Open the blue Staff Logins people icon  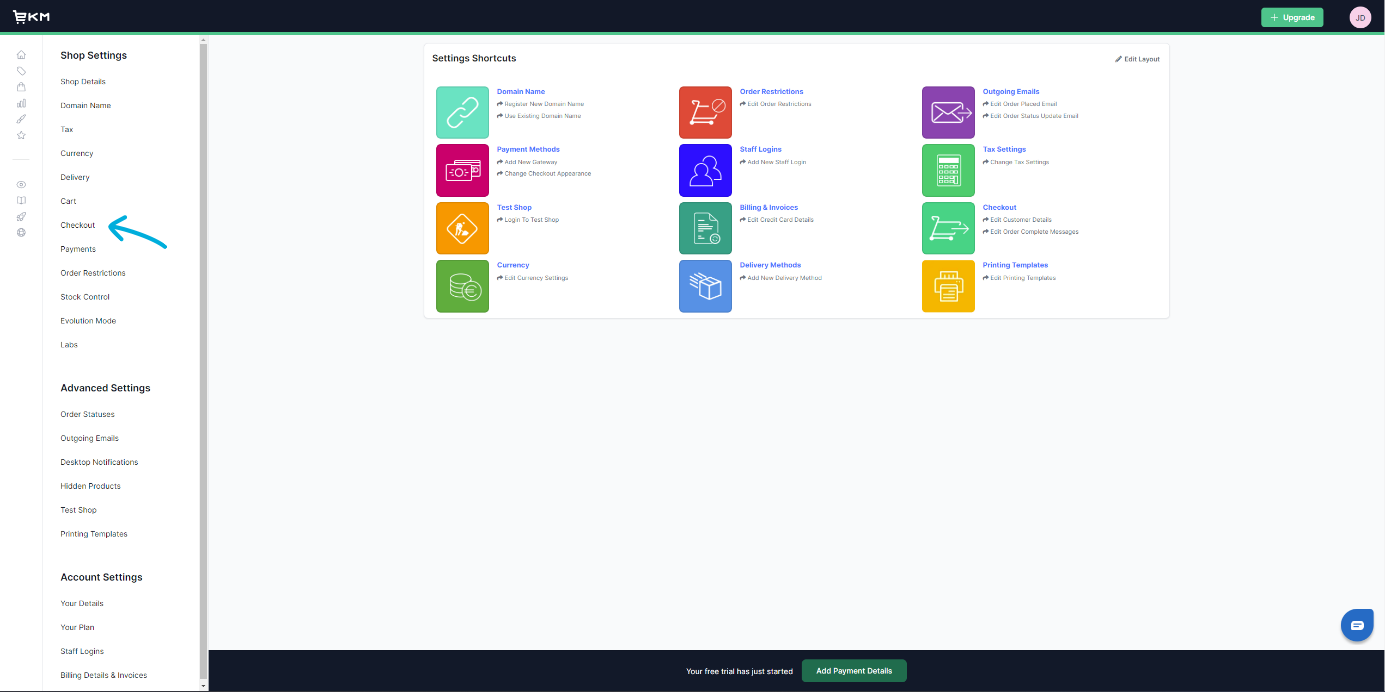[705, 170]
